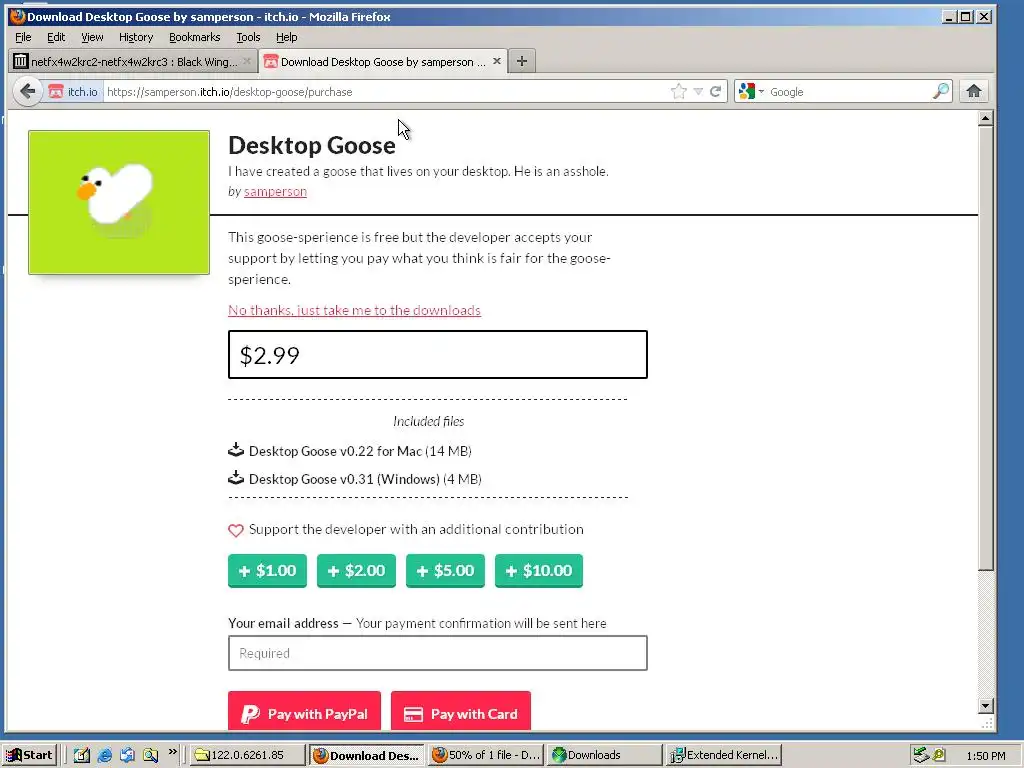Click the $2.99 price input box

438,355
